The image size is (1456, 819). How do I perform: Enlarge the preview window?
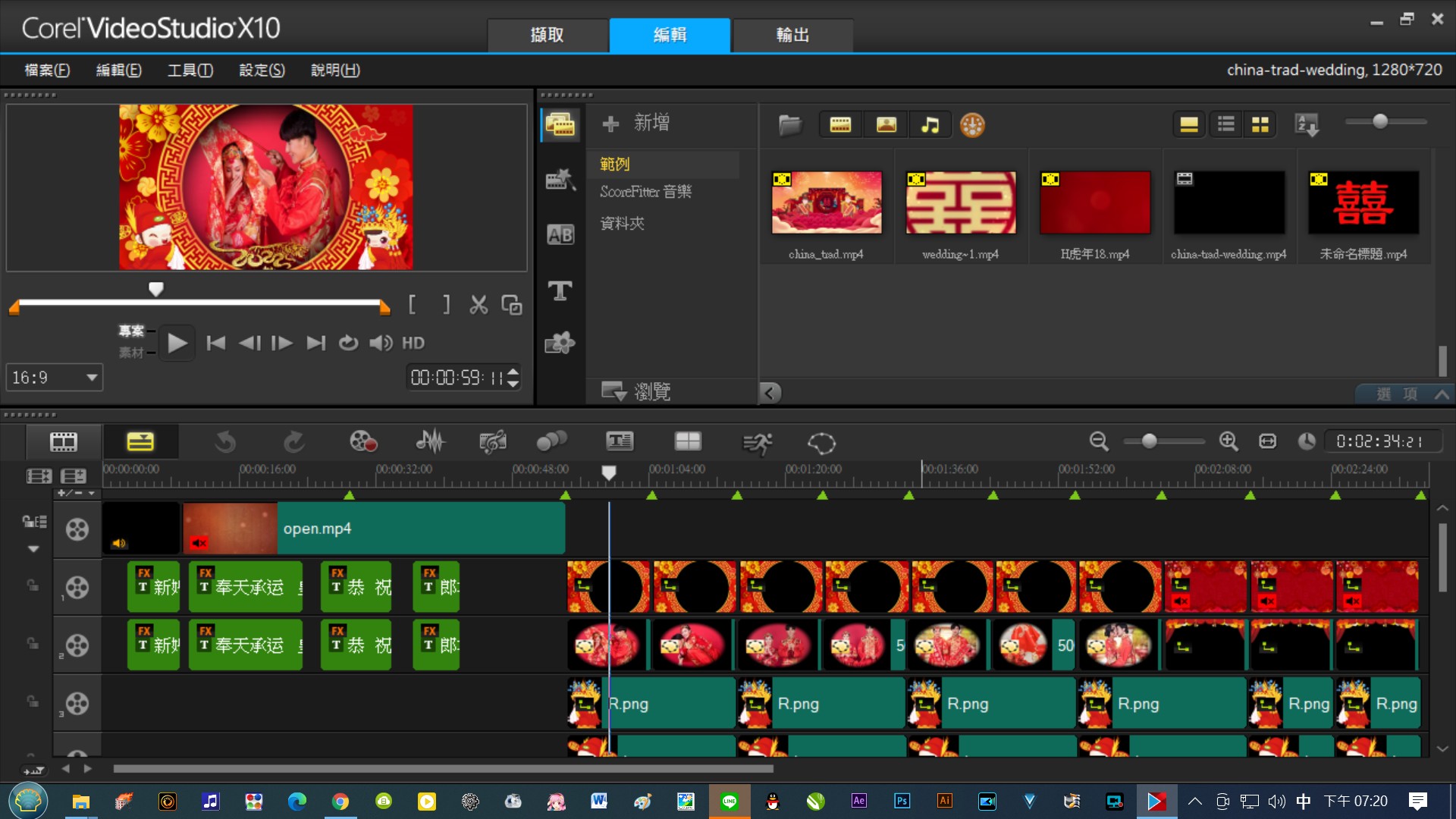[512, 305]
